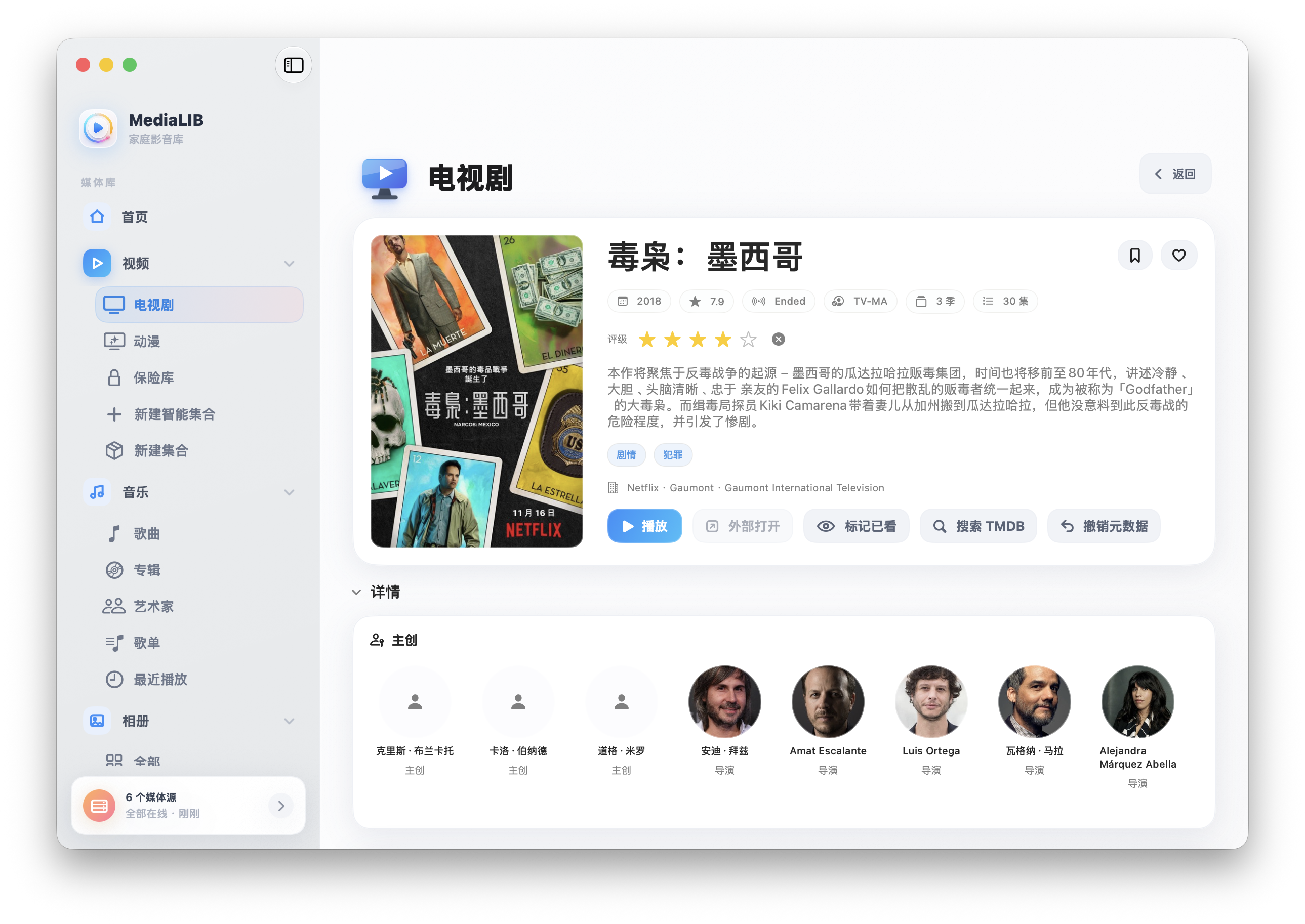Viewport: 1305px width, 924px height.
Task: Collapse the 音乐 section chevron
Action: pyautogui.click(x=289, y=492)
